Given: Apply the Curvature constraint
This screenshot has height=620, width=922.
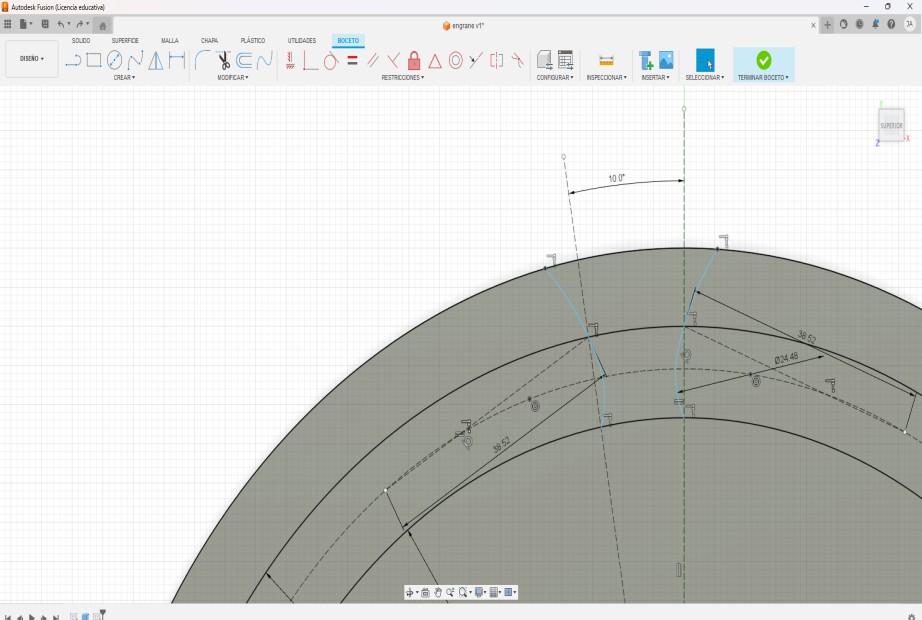Looking at the screenshot, I should 517,60.
